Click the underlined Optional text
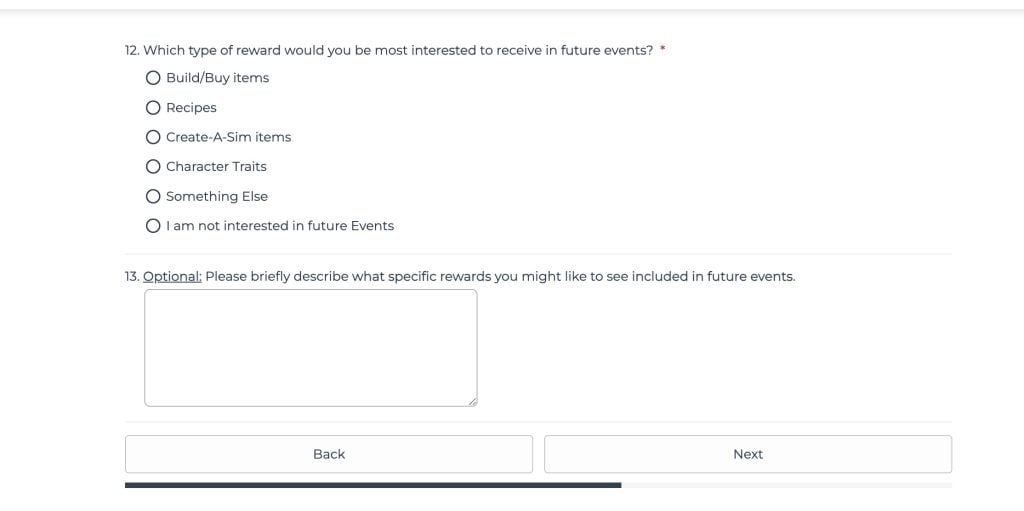1024x511 pixels. 172,277
